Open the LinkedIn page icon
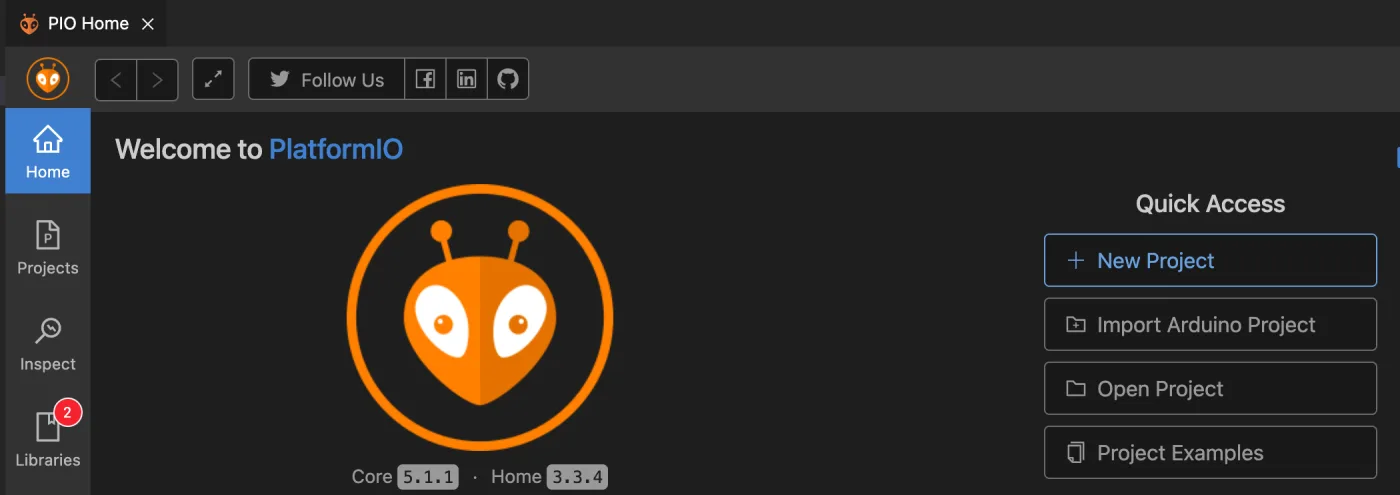This screenshot has width=1400, height=495. [x=466, y=80]
